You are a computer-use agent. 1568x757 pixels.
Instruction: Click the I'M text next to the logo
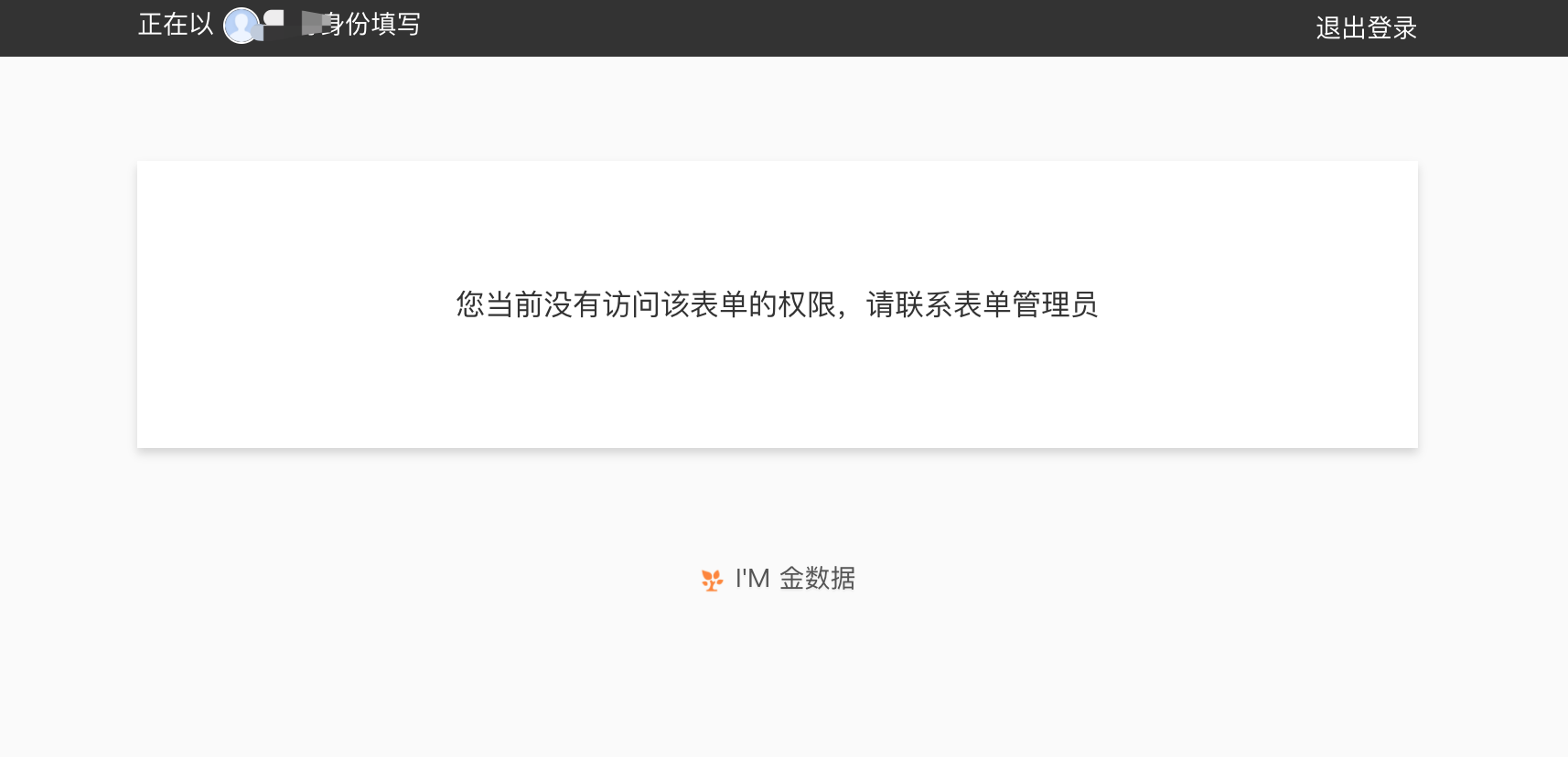coord(752,579)
